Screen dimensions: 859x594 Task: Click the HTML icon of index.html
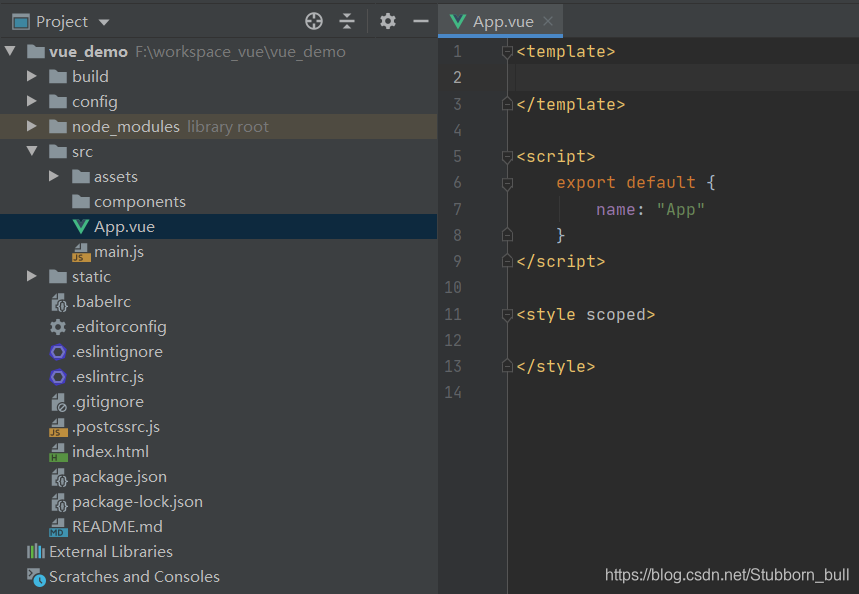[x=58, y=452]
